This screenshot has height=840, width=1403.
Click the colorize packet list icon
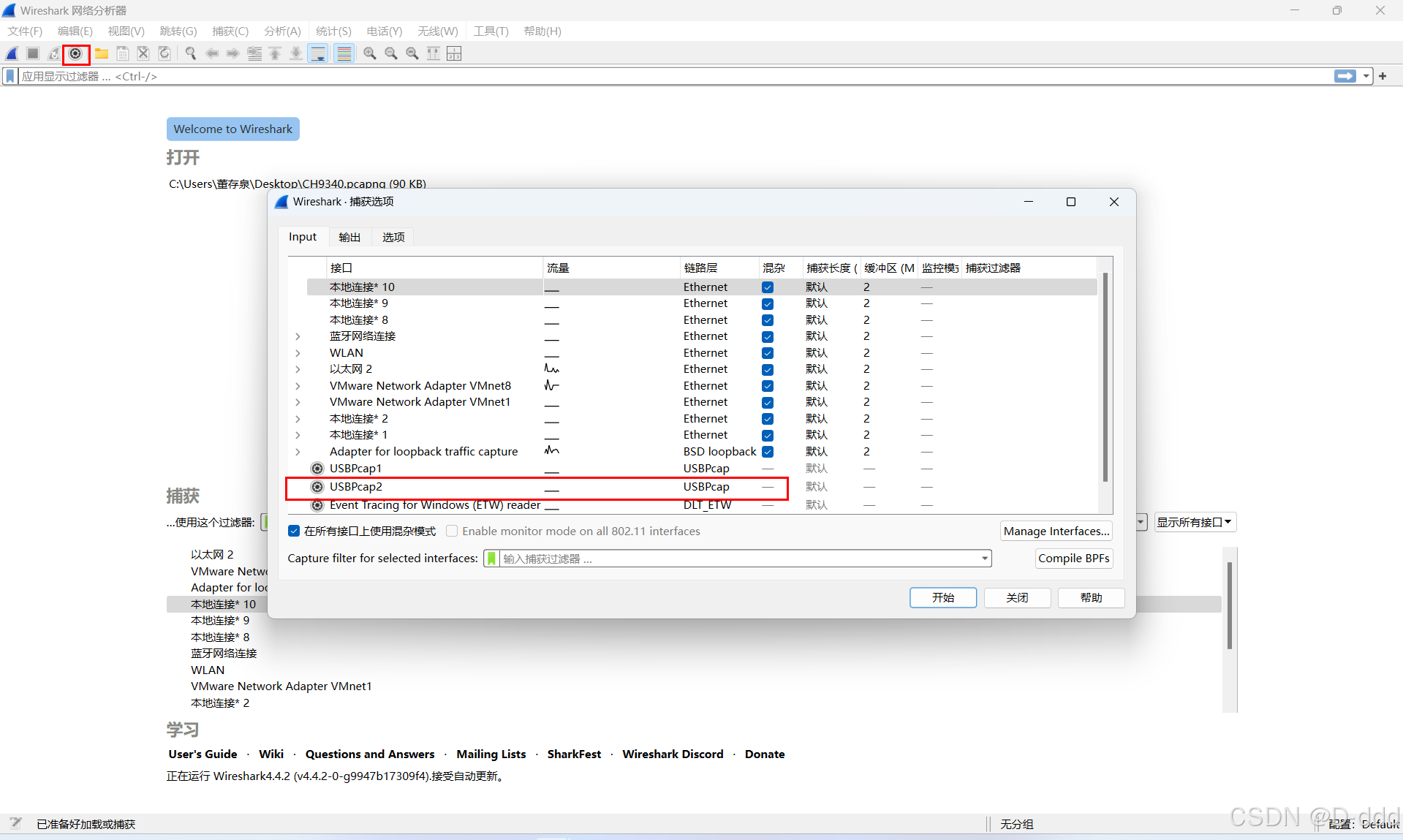344,53
